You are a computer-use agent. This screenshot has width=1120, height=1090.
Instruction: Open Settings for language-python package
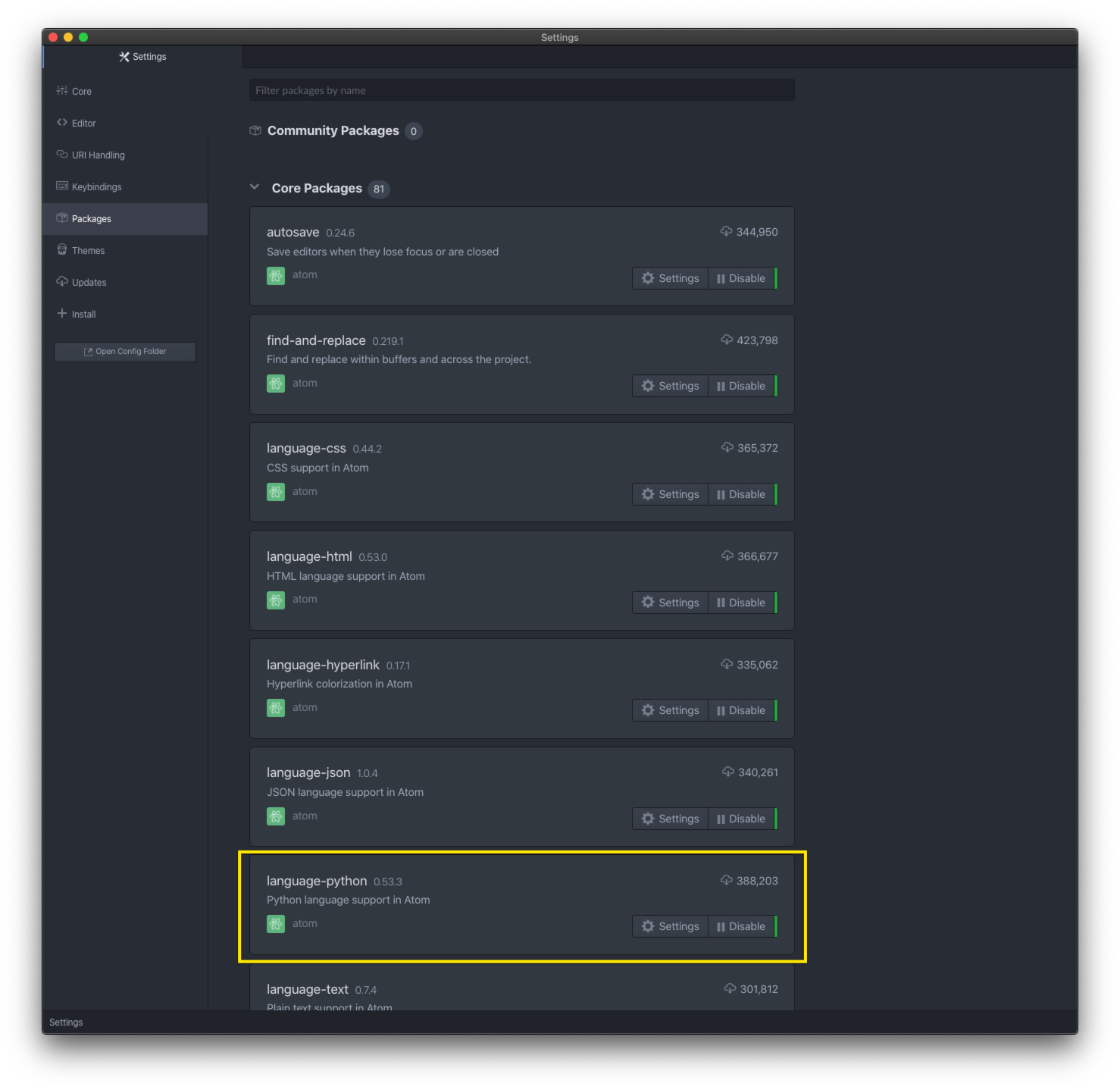pos(671,926)
